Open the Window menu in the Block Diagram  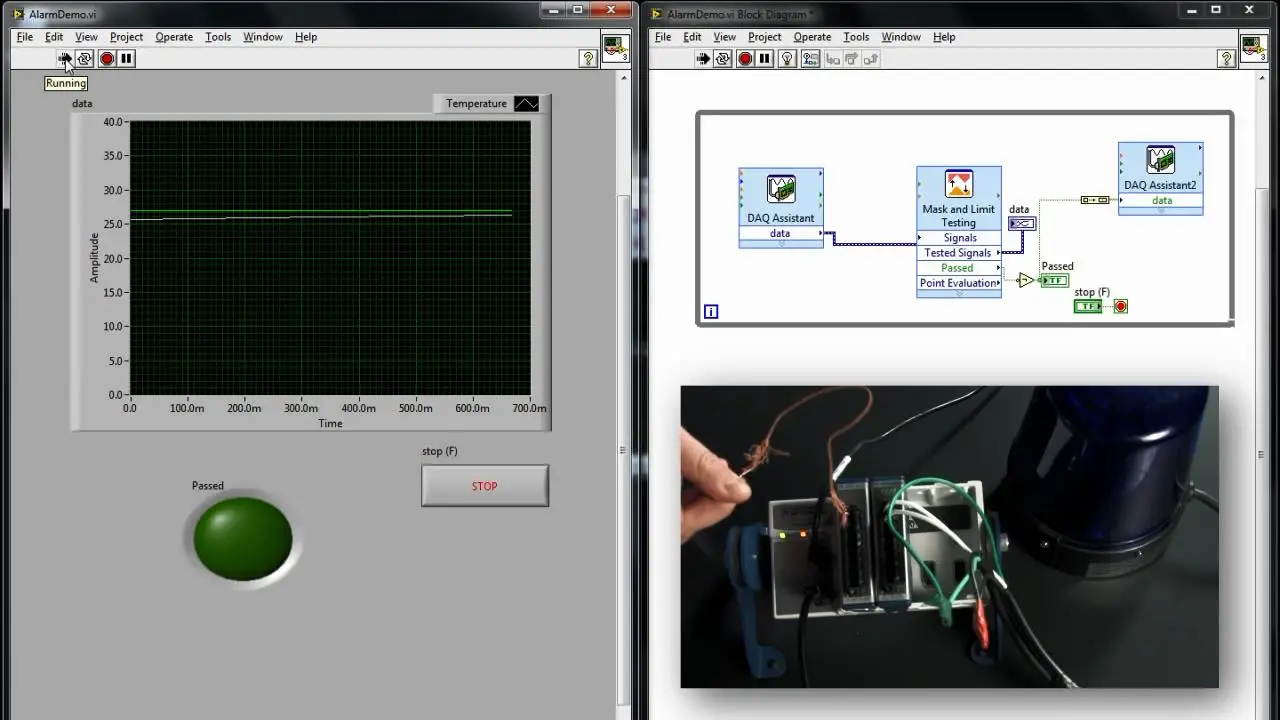pyautogui.click(x=900, y=37)
